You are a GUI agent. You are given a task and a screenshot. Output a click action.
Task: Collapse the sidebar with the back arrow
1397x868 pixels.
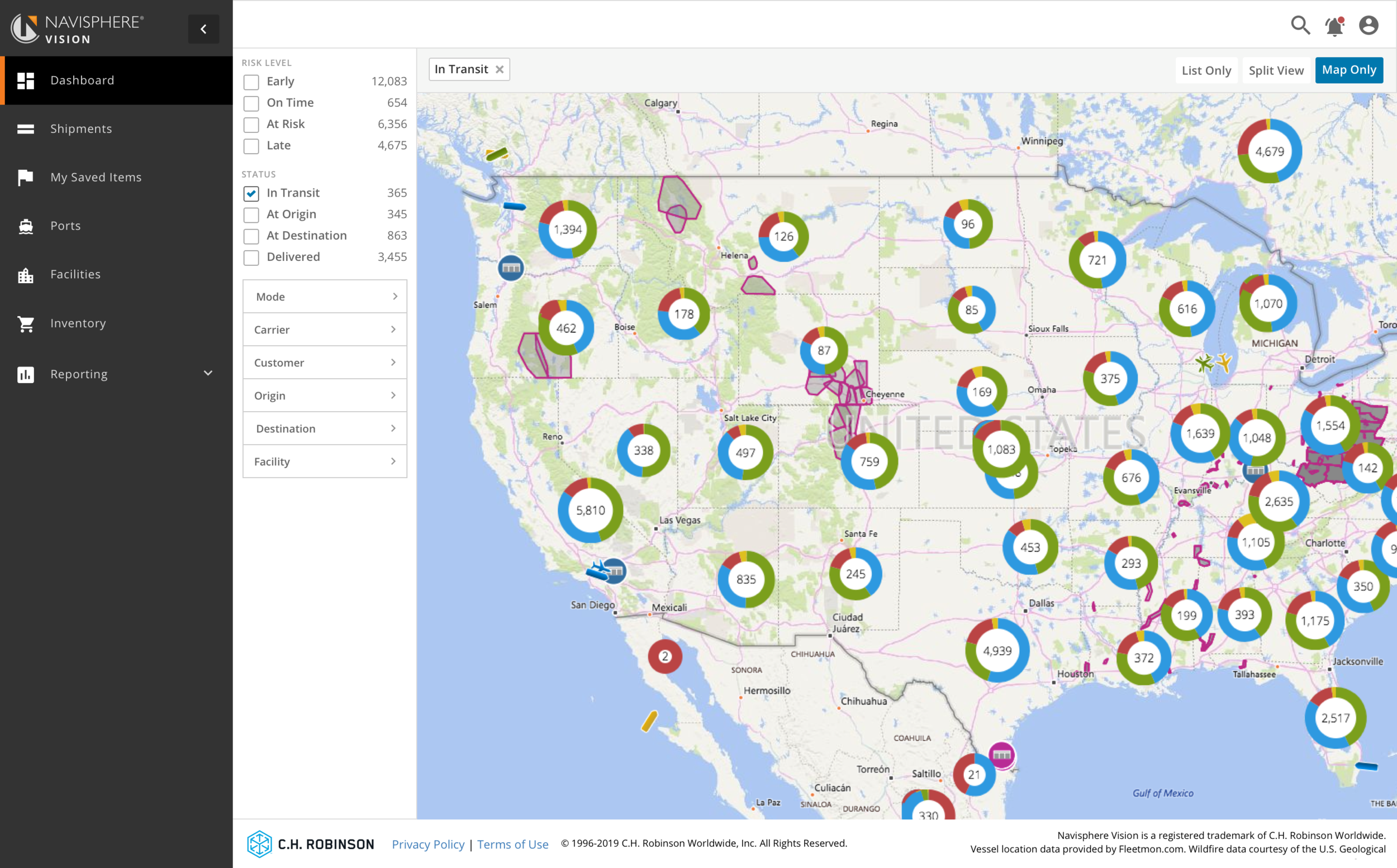click(203, 28)
